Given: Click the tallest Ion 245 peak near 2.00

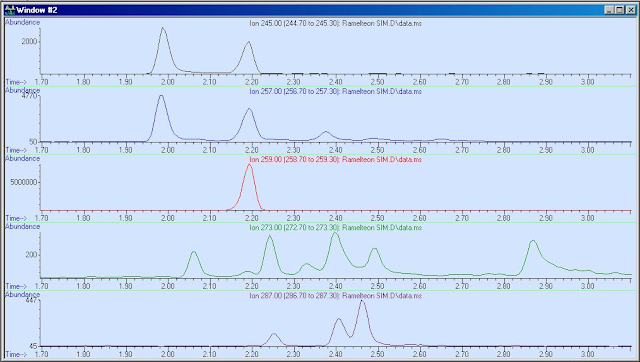Looking at the screenshot, I should coord(163,28).
